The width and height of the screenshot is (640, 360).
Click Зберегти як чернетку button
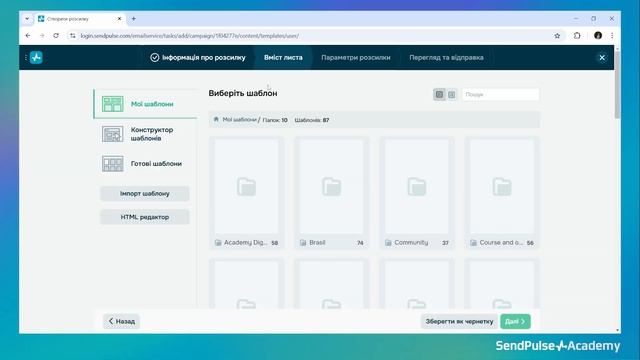pos(459,321)
